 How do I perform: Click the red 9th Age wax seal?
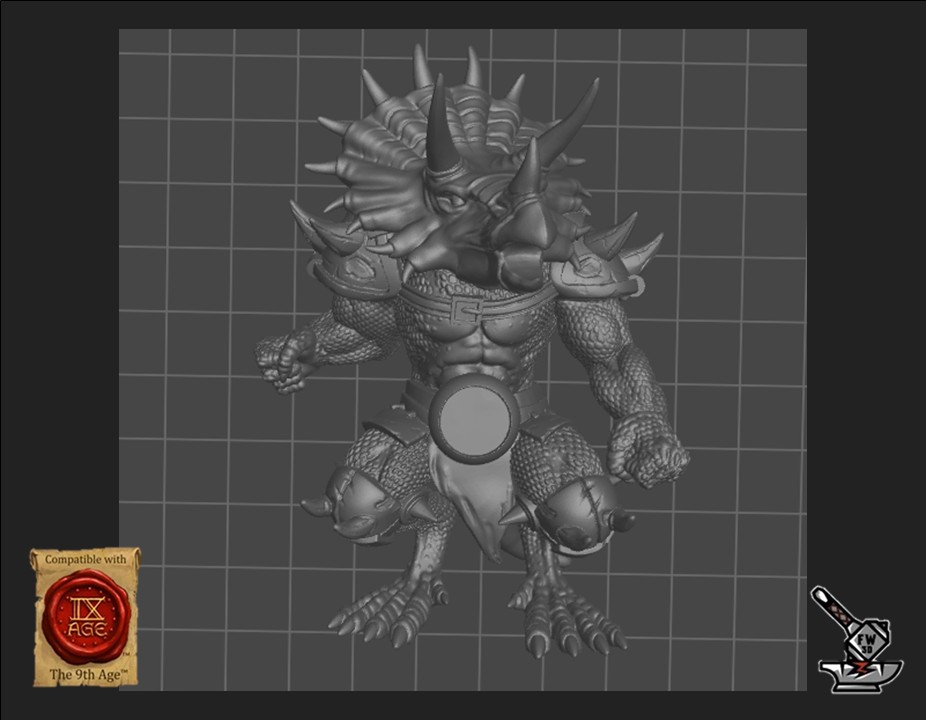coord(84,617)
